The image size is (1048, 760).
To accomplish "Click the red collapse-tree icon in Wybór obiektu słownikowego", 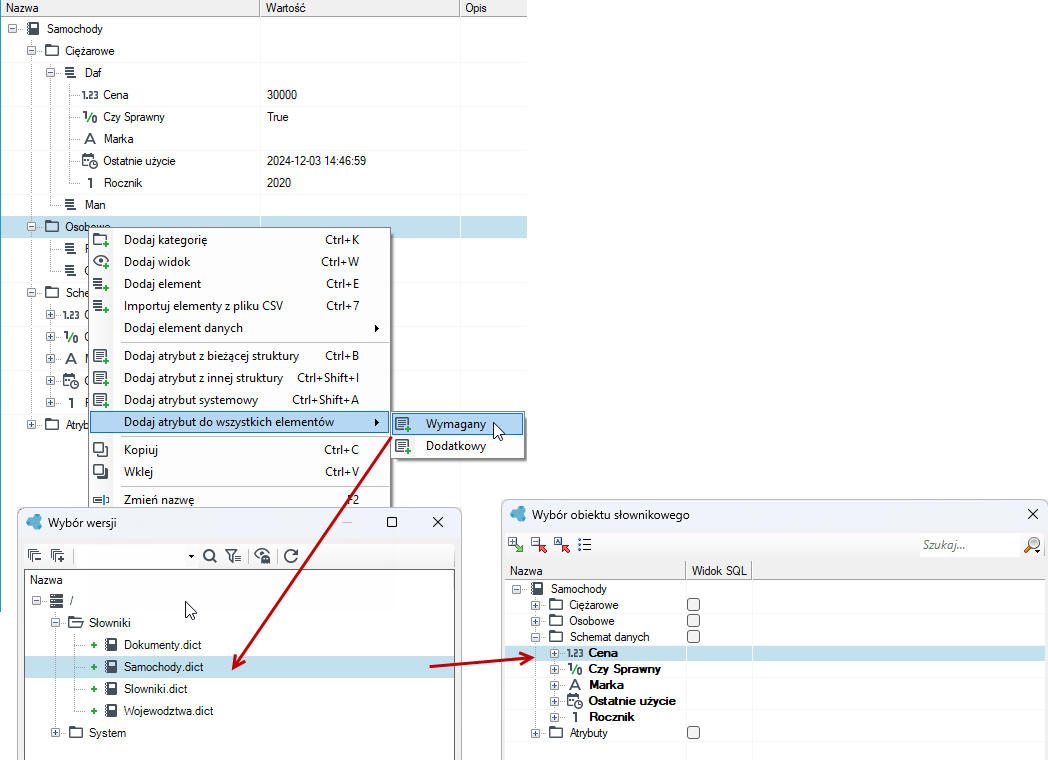I will point(539,545).
